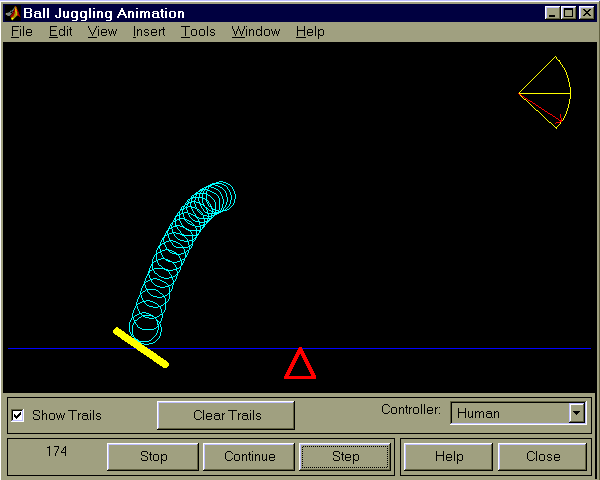Open the Help menu
Viewport: 600px width, 480px height.
(310, 32)
